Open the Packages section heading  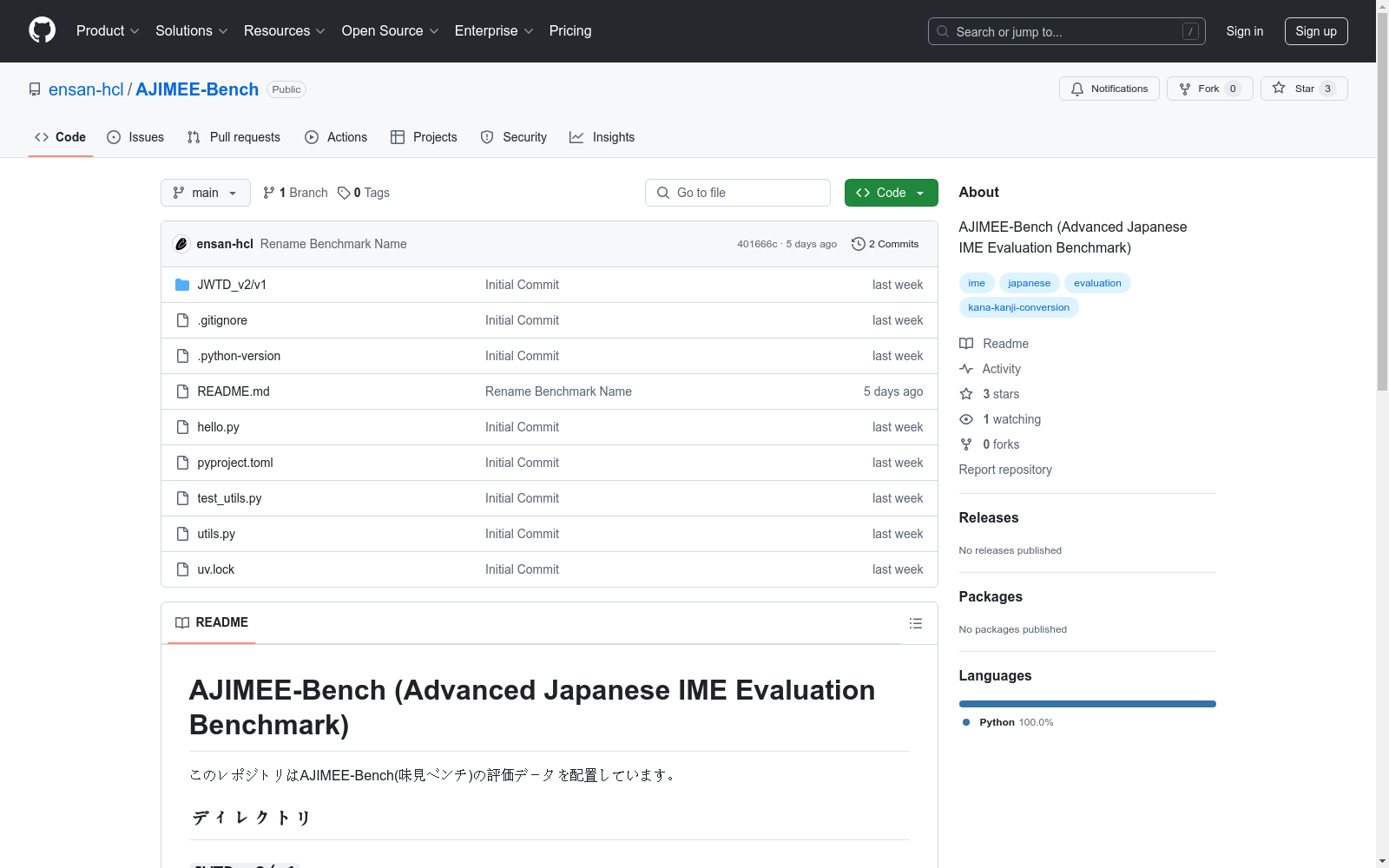pos(991,596)
